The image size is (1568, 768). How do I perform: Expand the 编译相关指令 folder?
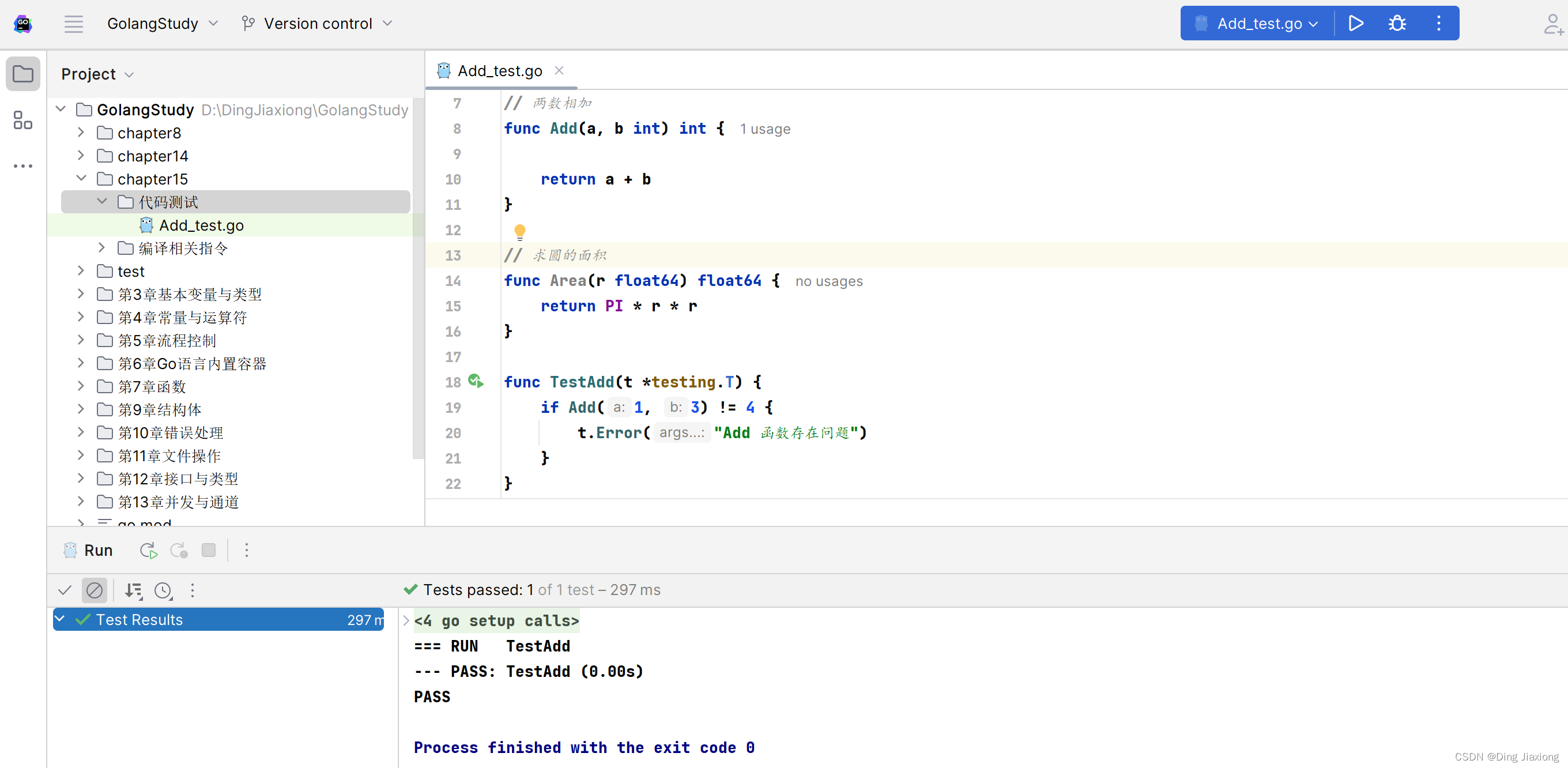(101, 248)
